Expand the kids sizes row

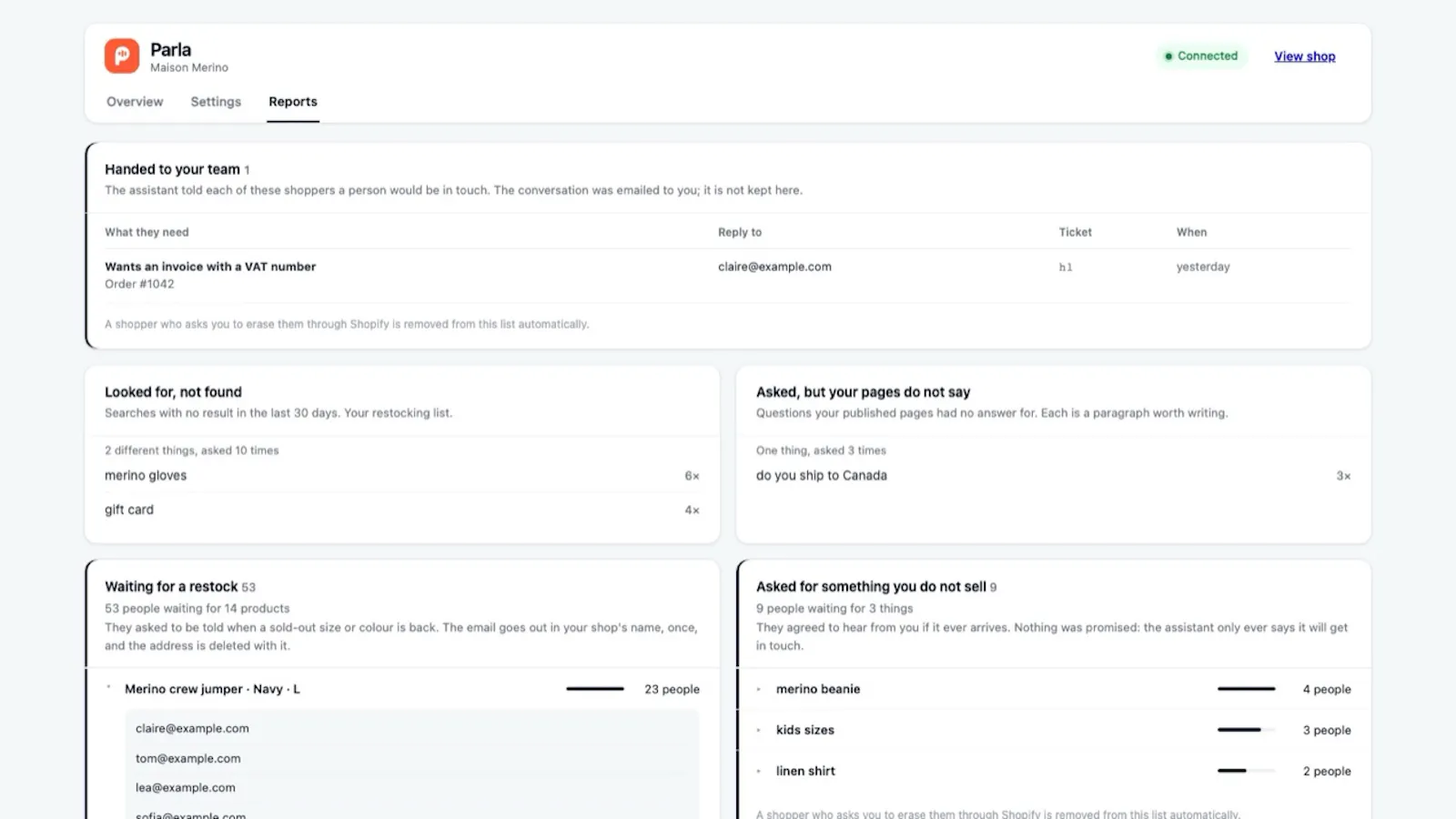(1054, 730)
